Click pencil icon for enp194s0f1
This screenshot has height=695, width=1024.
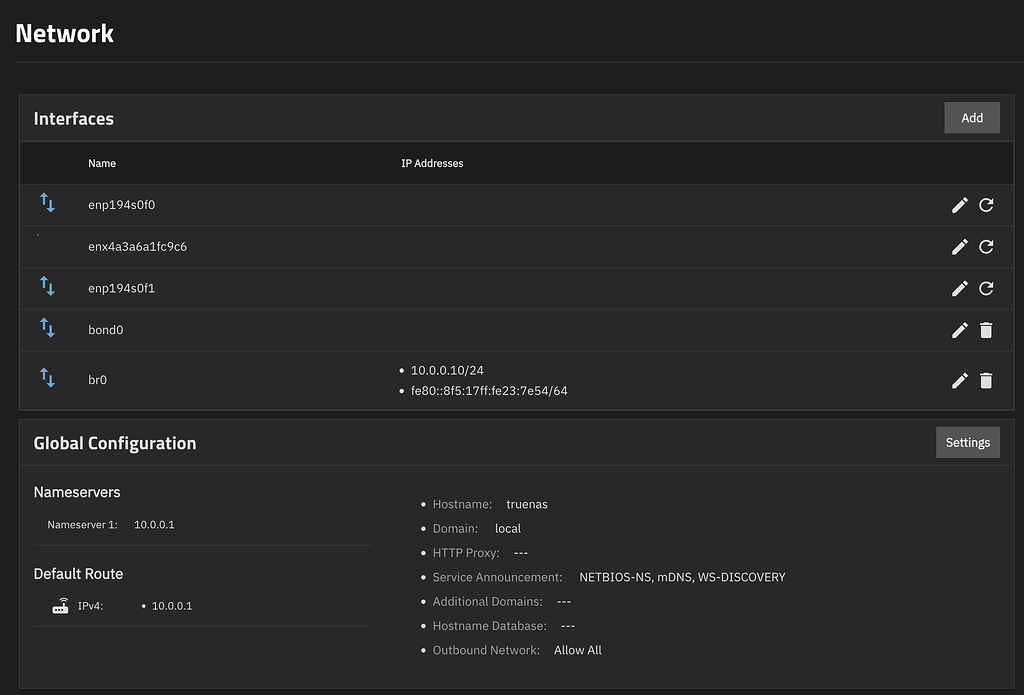[959, 288]
